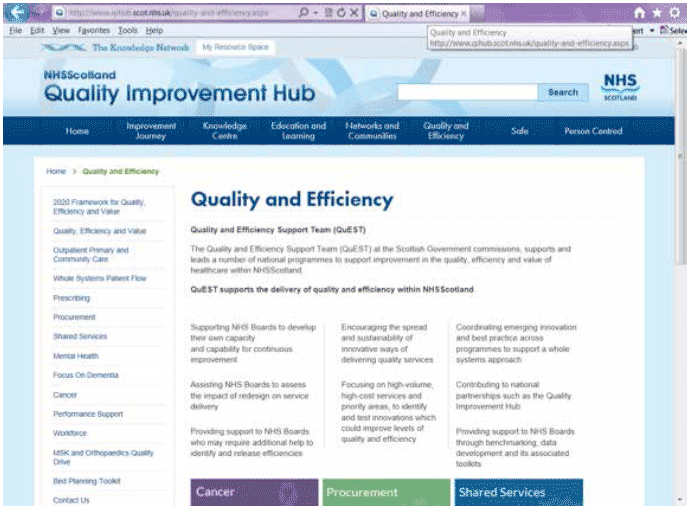This screenshot has width=689, height=509.
Task: Click the stop loading X icon
Action: tap(354, 13)
